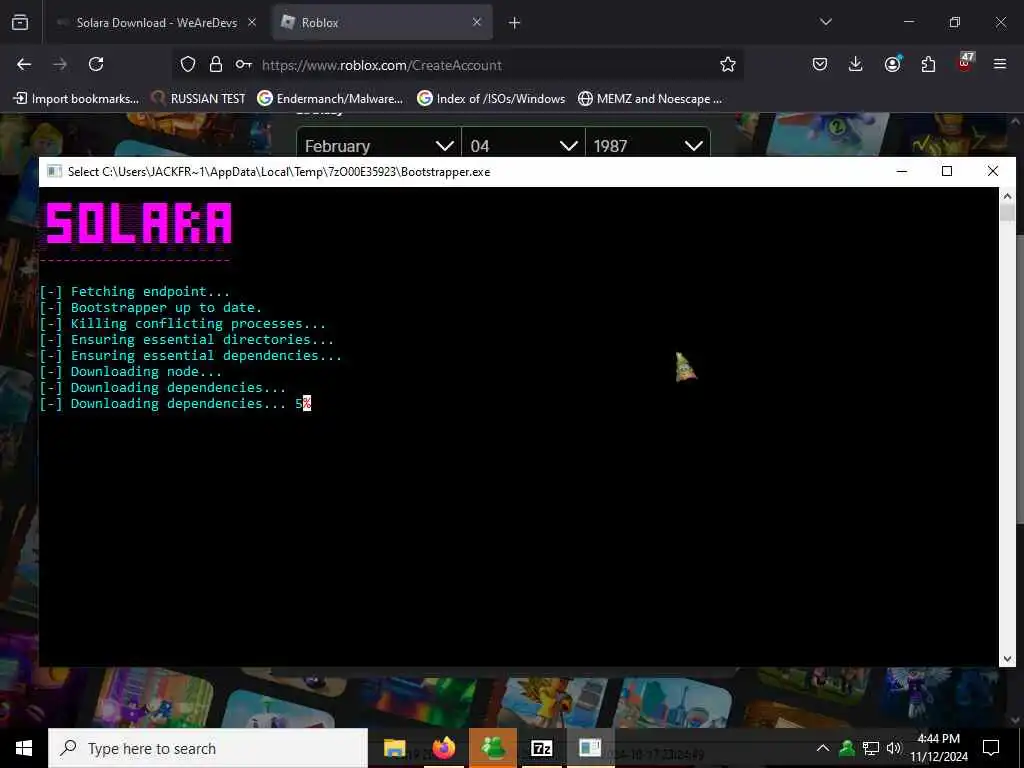The width and height of the screenshot is (1024, 768).
Task: Click console scrollbar down arrow
Action: pyautogui.click(x=1006, y=658)
